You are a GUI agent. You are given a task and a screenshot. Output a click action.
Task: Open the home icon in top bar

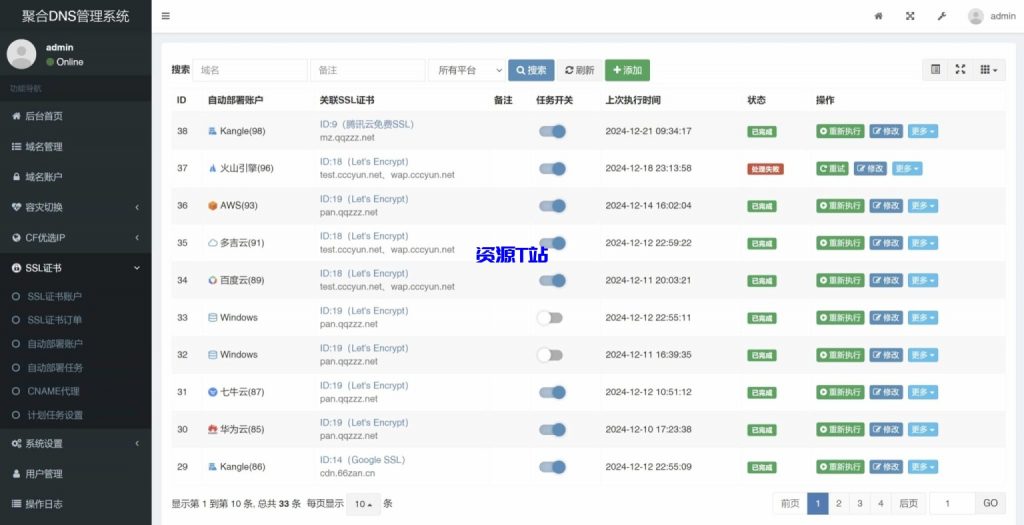coord(878,16)
